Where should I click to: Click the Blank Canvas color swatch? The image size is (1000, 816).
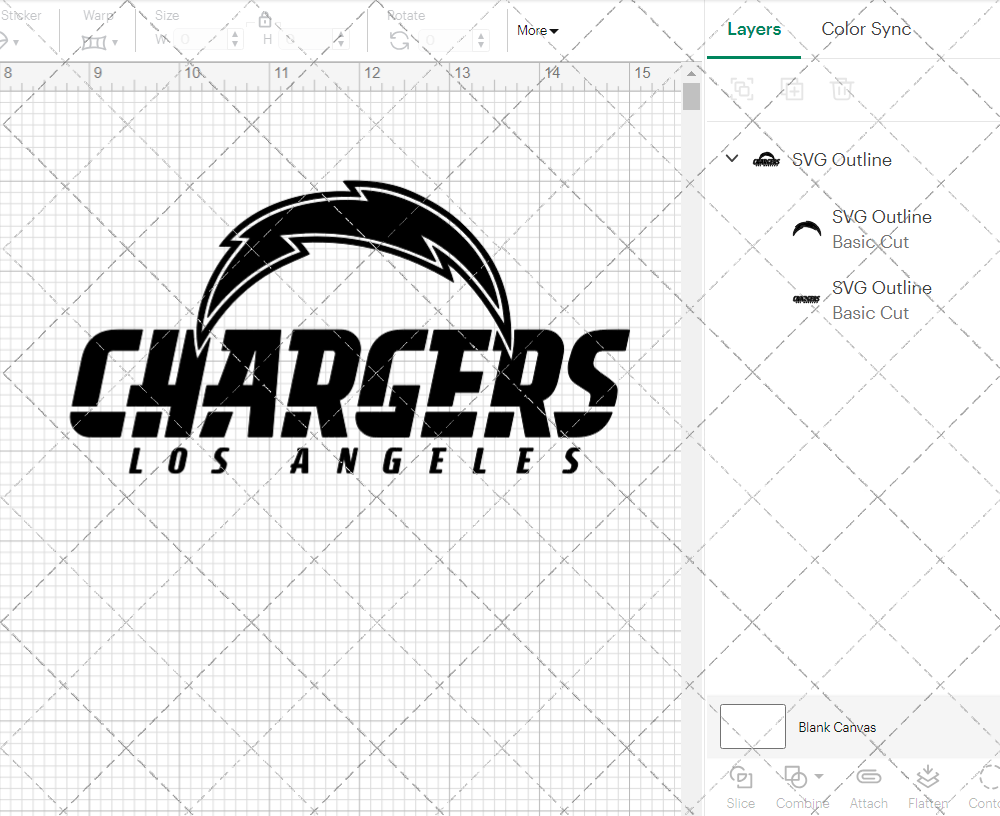point(752,727)
